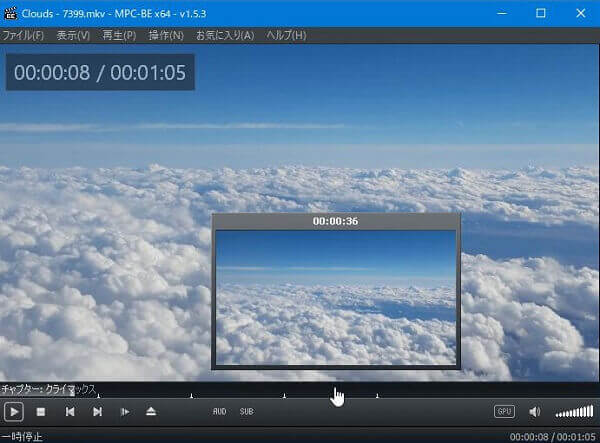Stop the video playback
The width and height of the screenshot is (600, 443).
41,411
